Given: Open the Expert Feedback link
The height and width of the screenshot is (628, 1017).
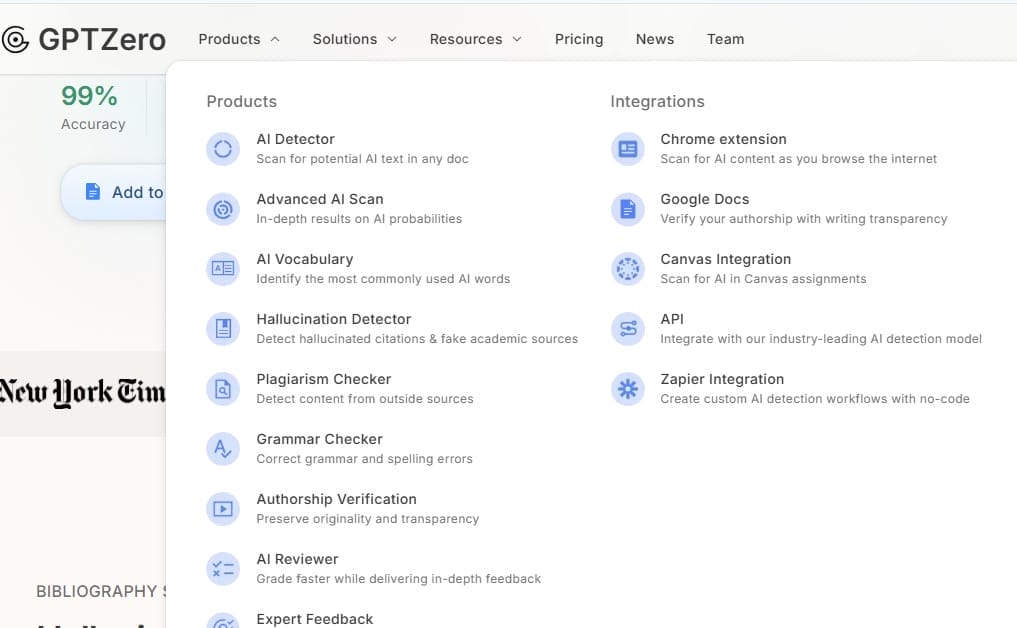Looking at the screenshot, I should pyautogui.click(x=315, y=620).
